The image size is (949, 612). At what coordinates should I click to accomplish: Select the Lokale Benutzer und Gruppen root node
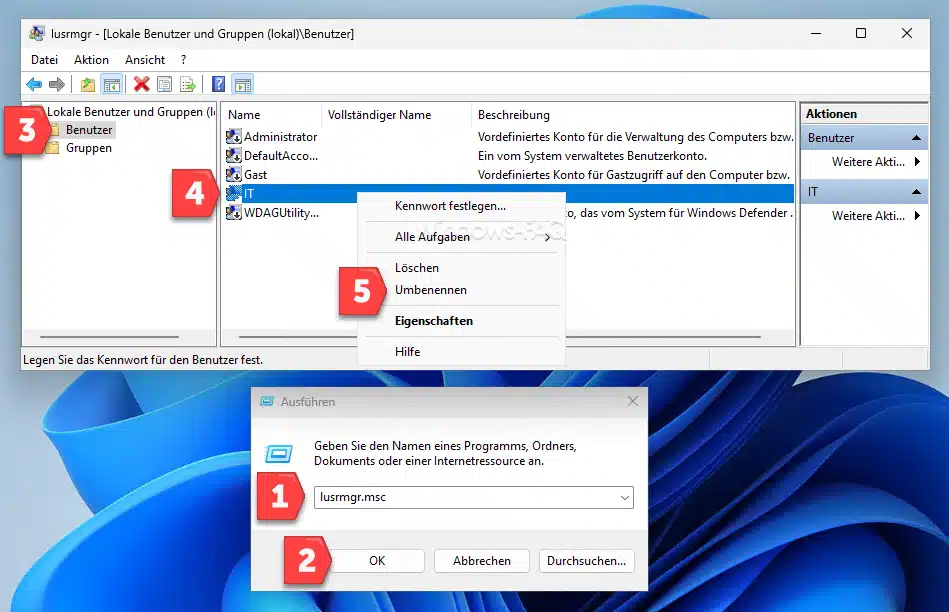coord(130,111)
